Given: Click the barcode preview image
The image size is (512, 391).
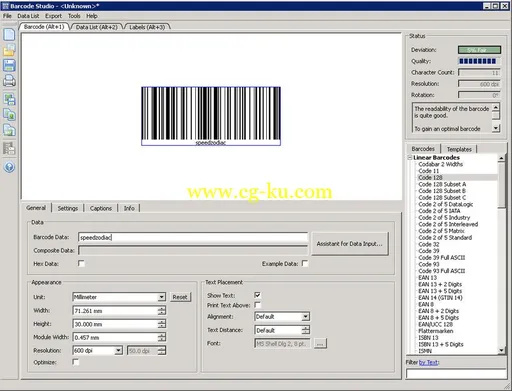Looking at the screenshot, I should pos(211,116).
